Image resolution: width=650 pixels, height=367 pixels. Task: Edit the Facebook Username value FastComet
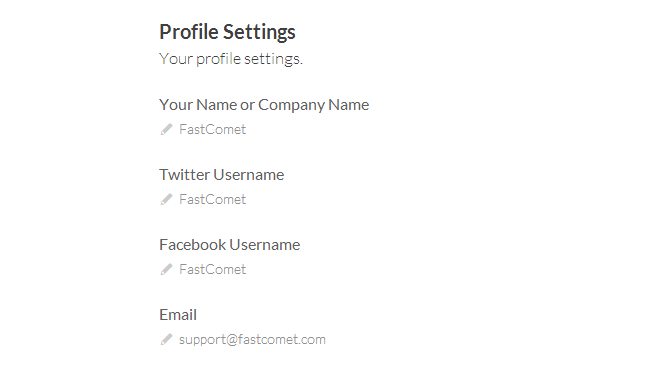tap(213, 270)
